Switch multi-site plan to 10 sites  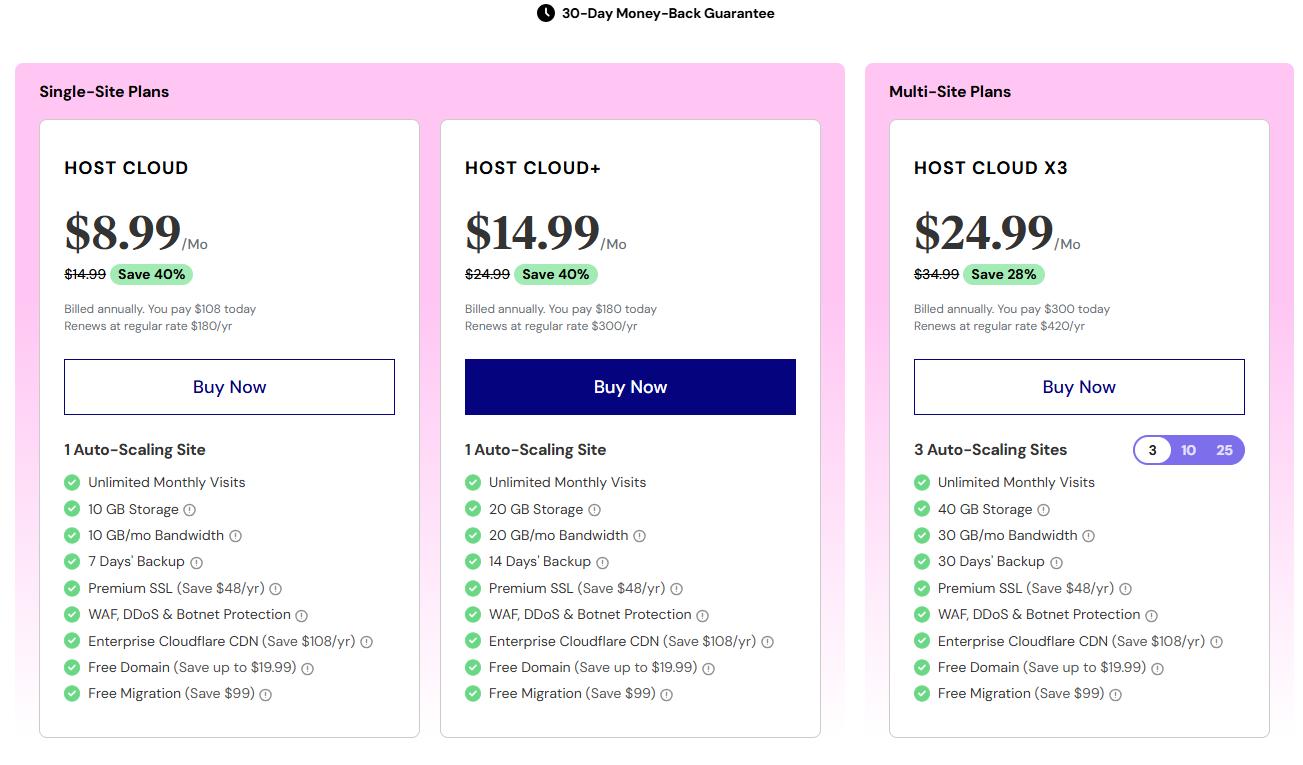[x=1188, y=450]
